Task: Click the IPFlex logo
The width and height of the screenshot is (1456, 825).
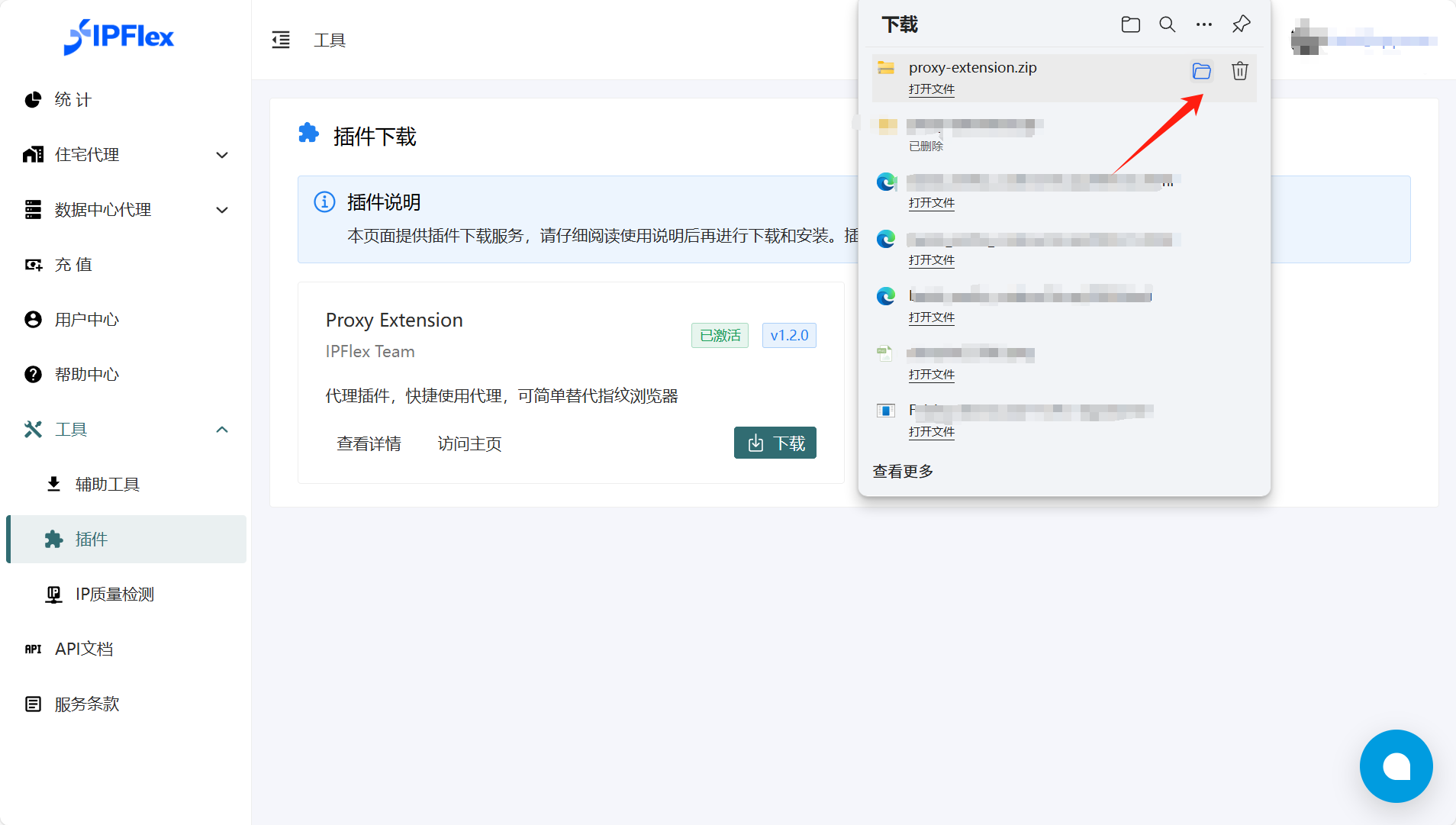Action: click(x=119, y=37)
